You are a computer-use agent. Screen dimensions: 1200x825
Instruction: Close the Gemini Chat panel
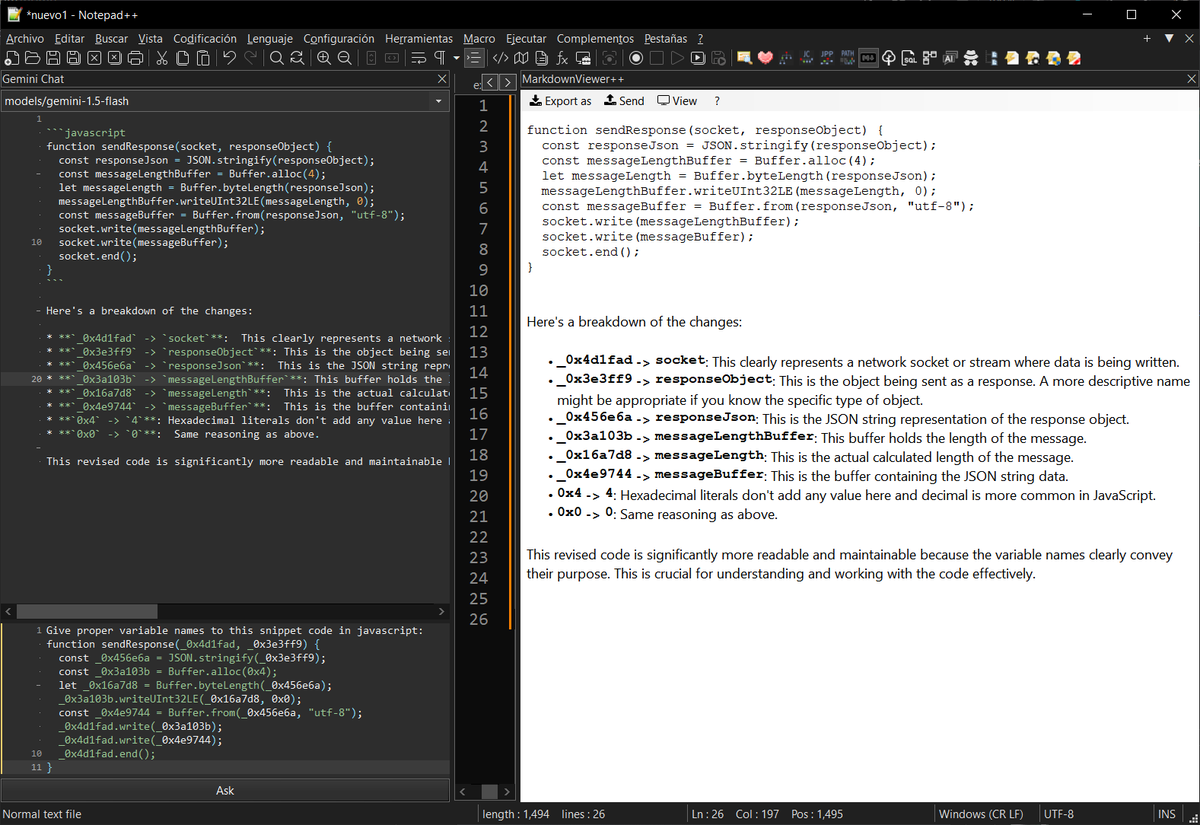coord(443,79)
